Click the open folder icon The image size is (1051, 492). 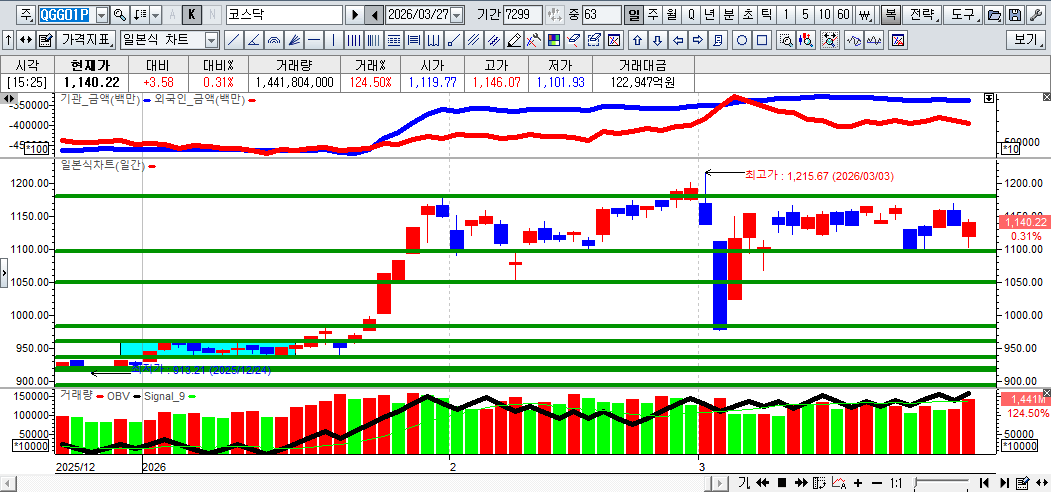coord(994,15)
